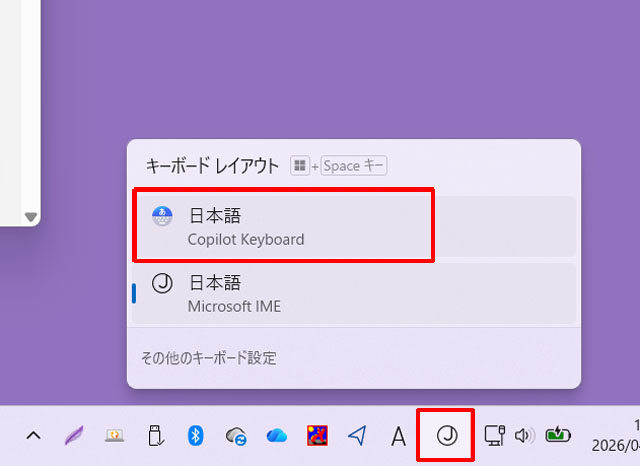Click the battery charging tray icon
Viewport: 640px width, 466px height.
pyautogui.click(x=558, y=435)
